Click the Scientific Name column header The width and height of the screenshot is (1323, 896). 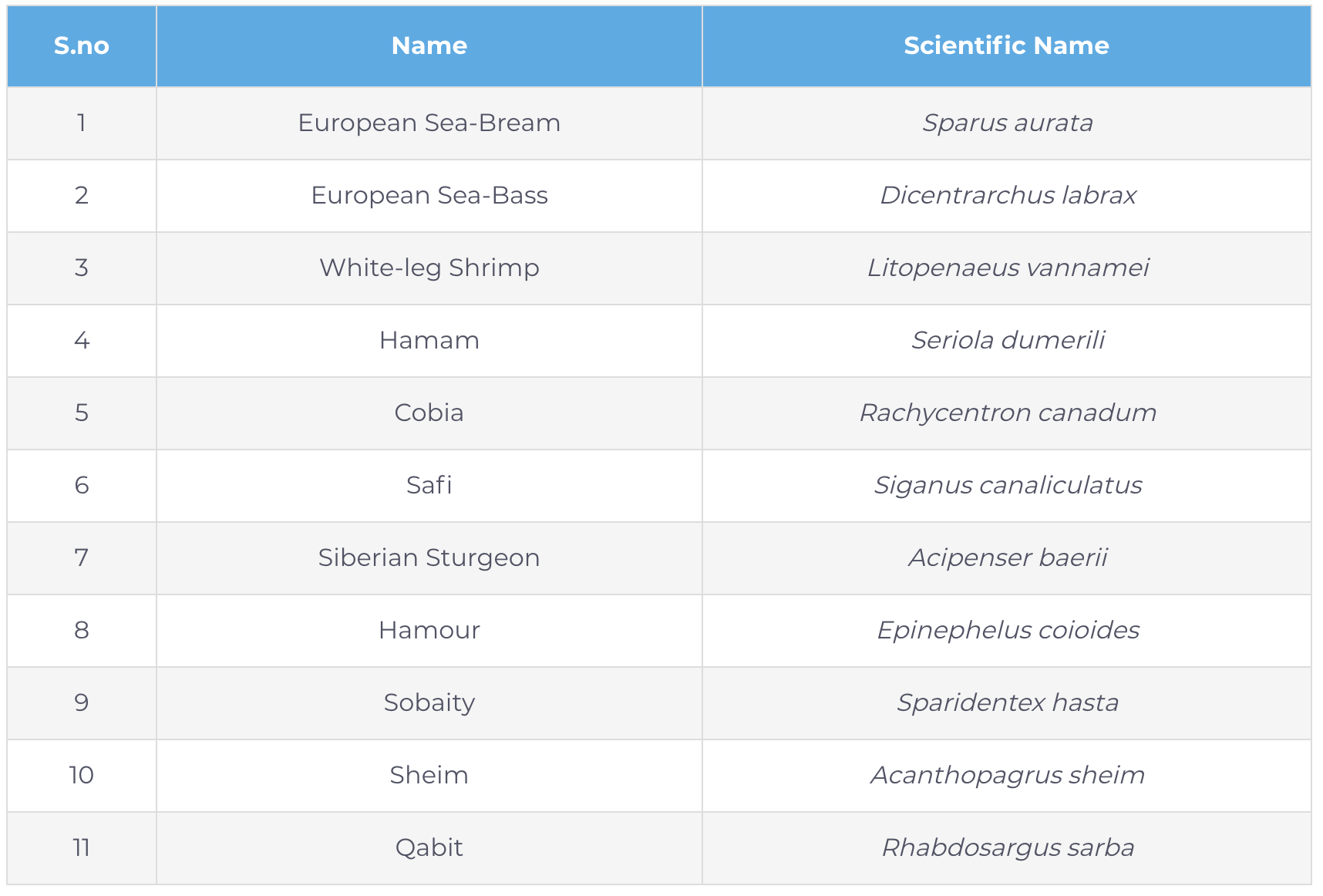click(x=1006, y=46)
